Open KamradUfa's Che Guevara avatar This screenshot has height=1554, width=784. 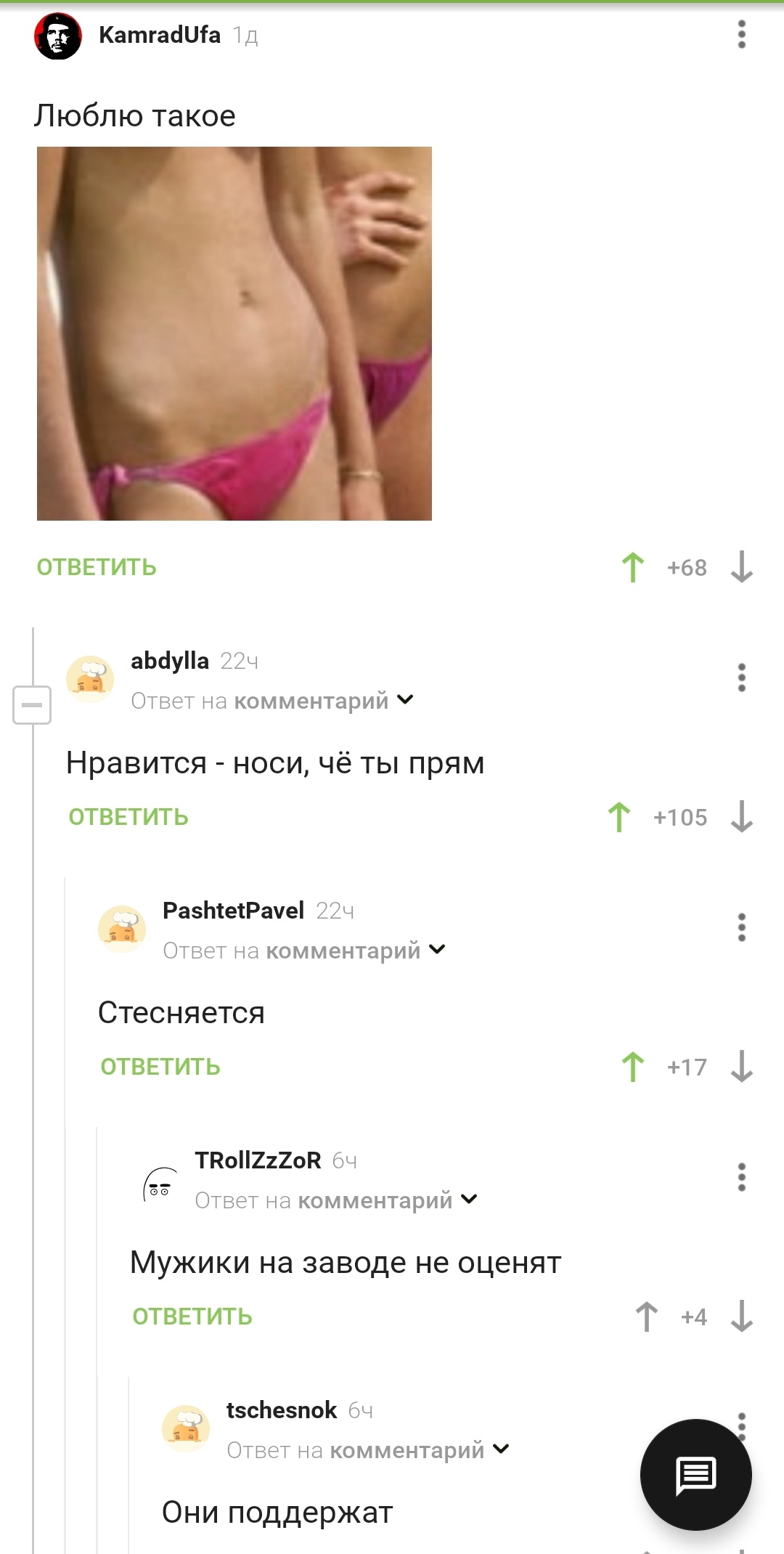(58, 36)
